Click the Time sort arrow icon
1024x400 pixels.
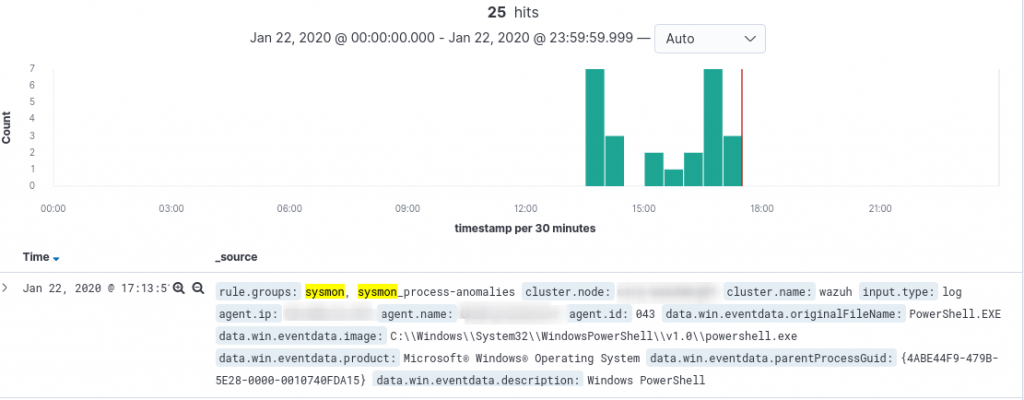tap(56, 259)
